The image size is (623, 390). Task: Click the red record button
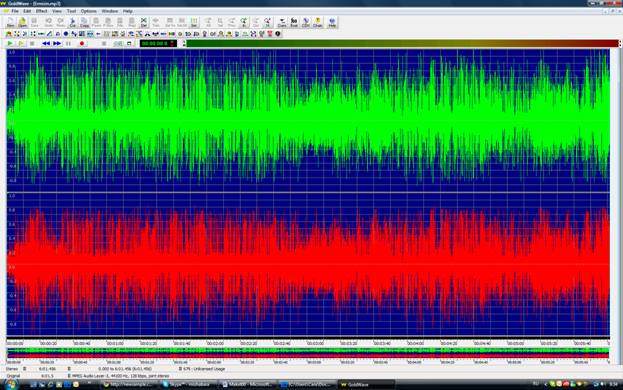click(82, 43)
